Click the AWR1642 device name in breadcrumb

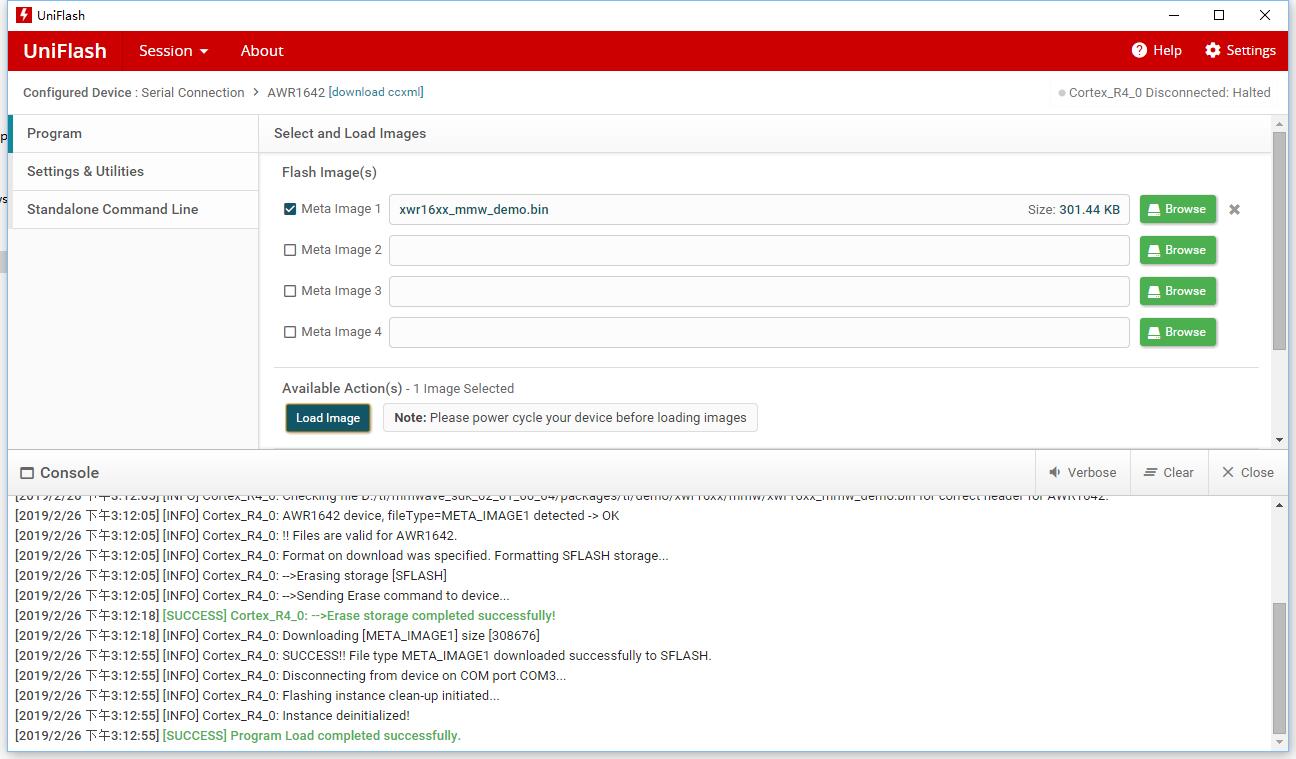296,92
